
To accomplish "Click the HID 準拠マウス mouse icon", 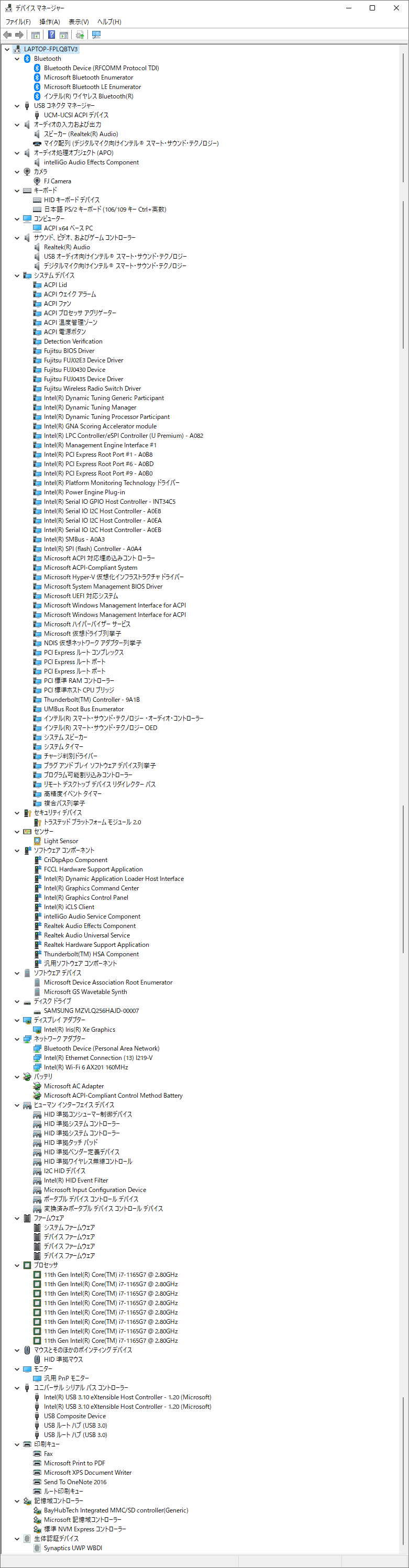I will [37, 1359].
